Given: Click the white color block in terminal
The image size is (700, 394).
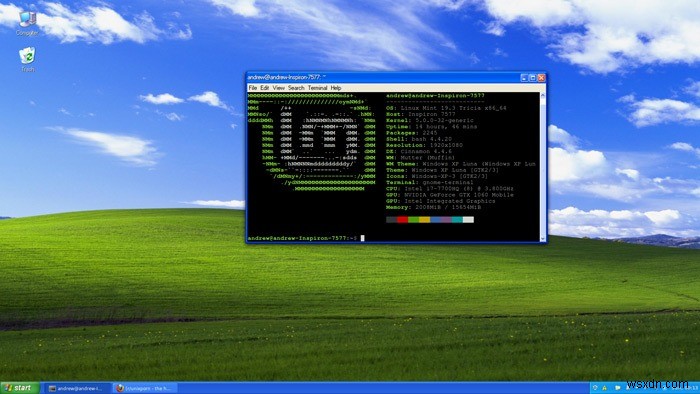Looking at the screenshot, I should pos(468,220).
